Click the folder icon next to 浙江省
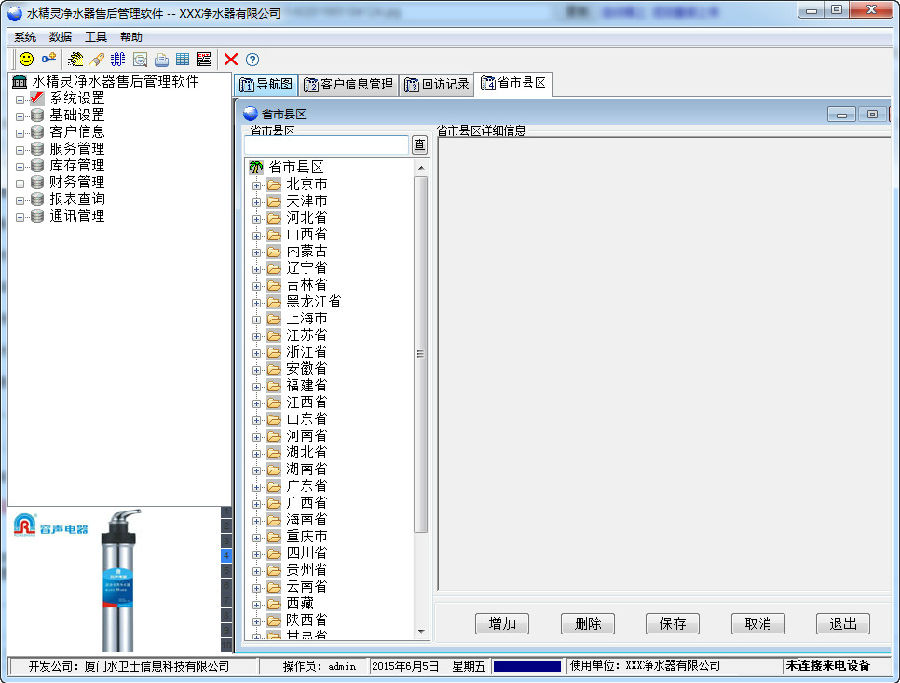Image resolution: width=900 pixels, height=683 pixels. point(274,352)
